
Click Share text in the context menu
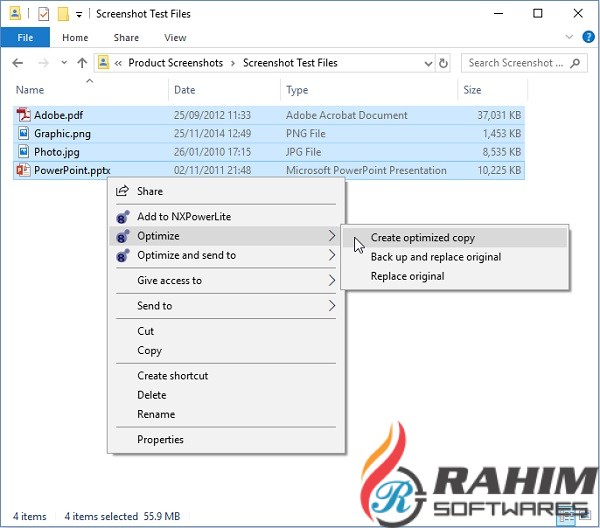point(150,191)
